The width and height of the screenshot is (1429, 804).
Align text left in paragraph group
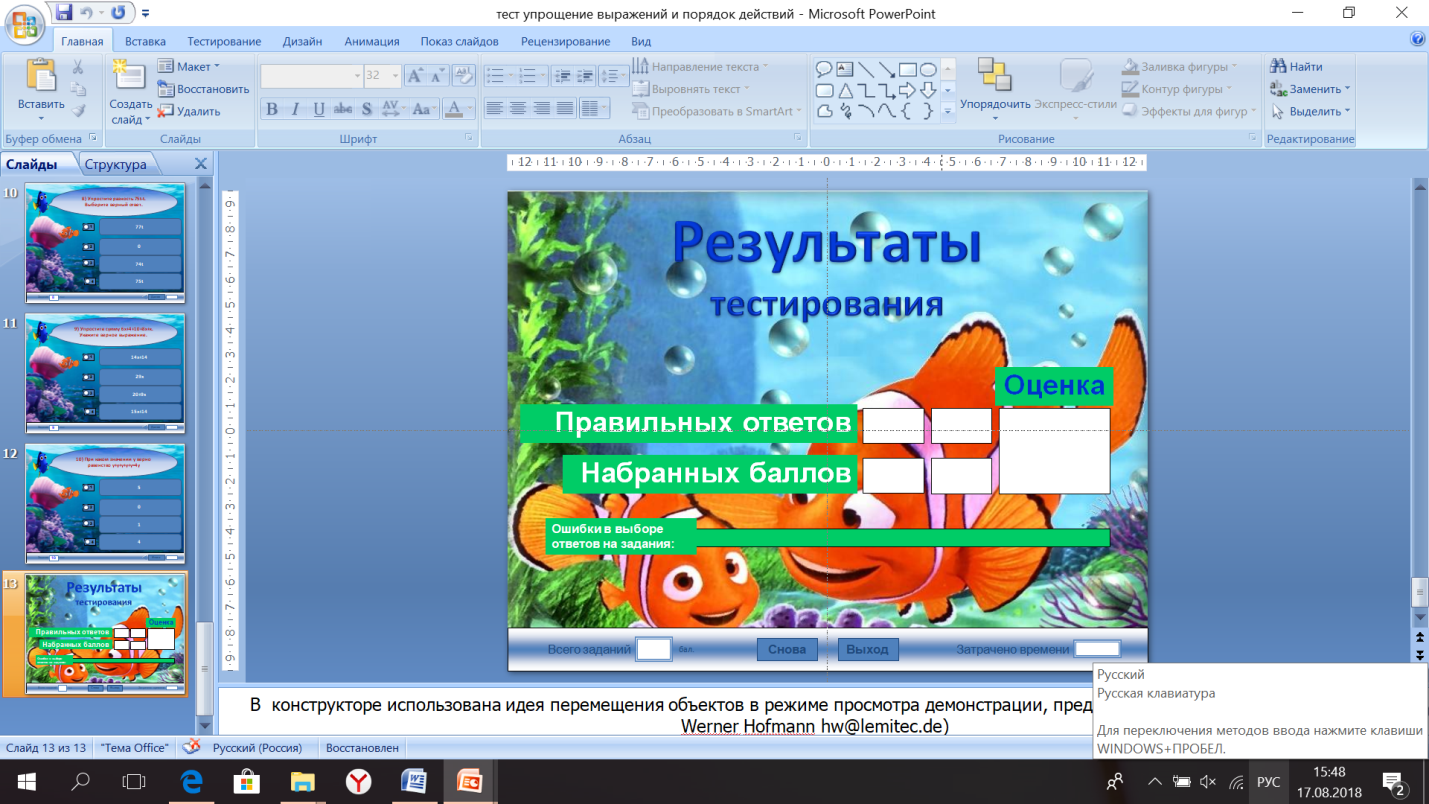[x=495, y=109]
